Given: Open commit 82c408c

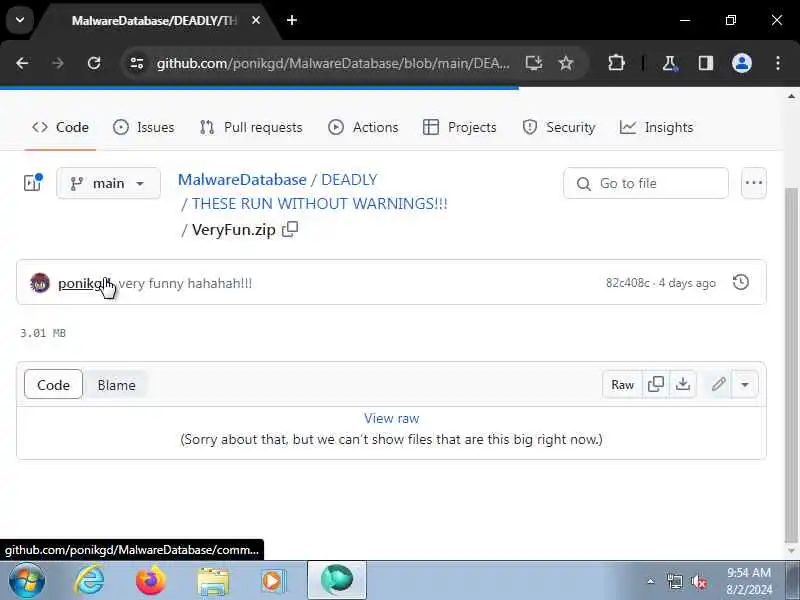Looking at the screenshot, I should pyautogui.click(x=628, y=283).
